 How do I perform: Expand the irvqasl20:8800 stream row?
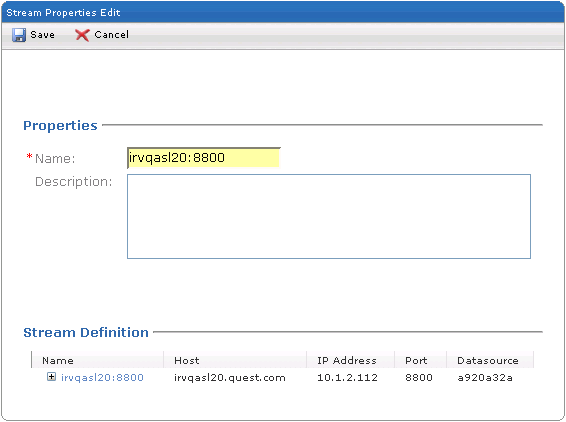52,377
